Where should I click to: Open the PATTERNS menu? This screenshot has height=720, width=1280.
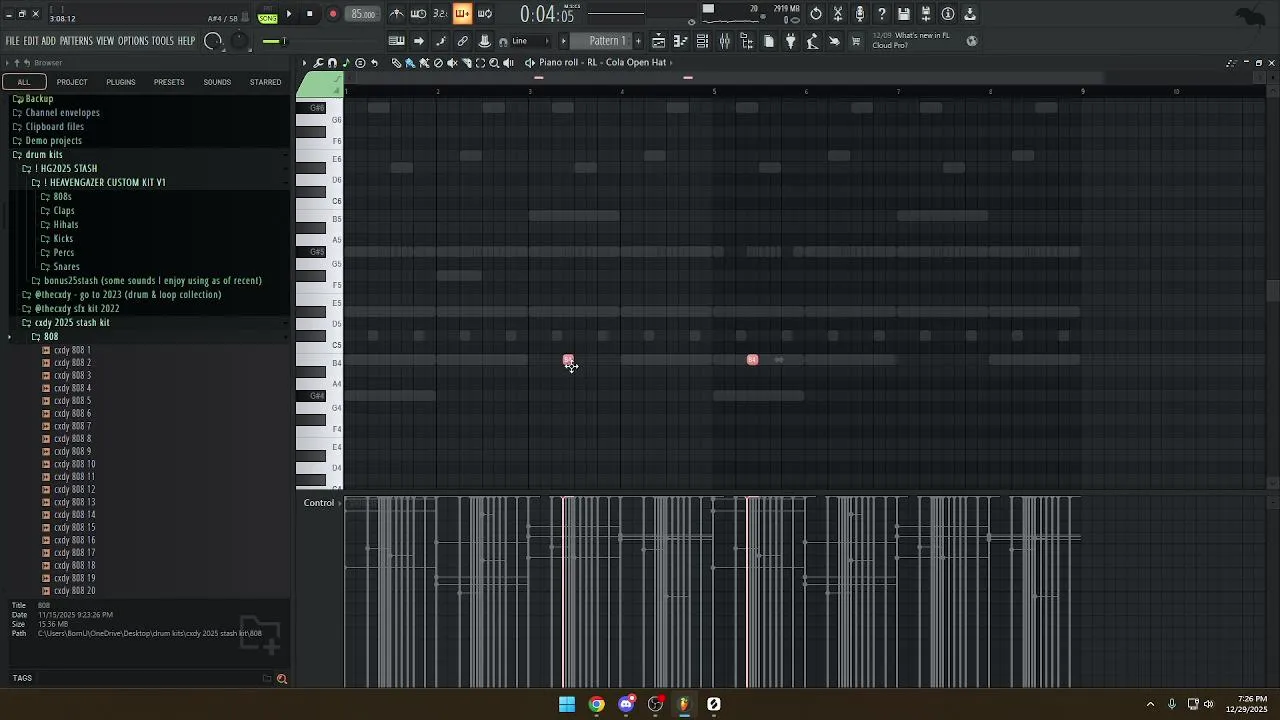click(x=76, y=41)
